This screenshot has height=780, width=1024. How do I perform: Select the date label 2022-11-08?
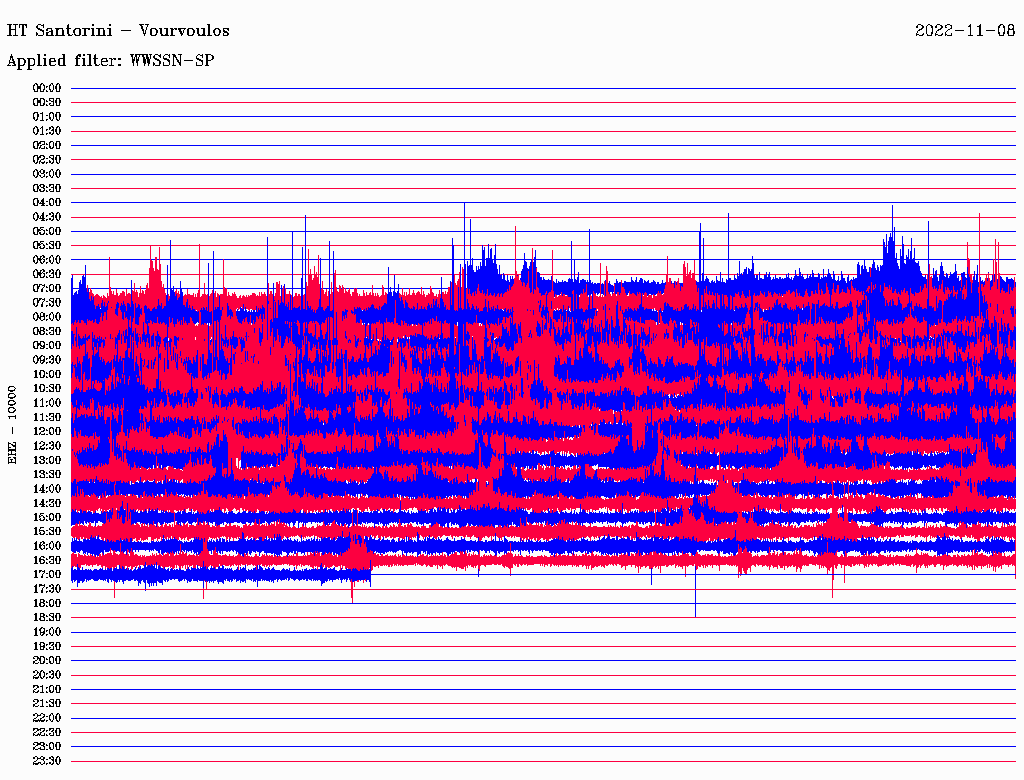(965, 31)
